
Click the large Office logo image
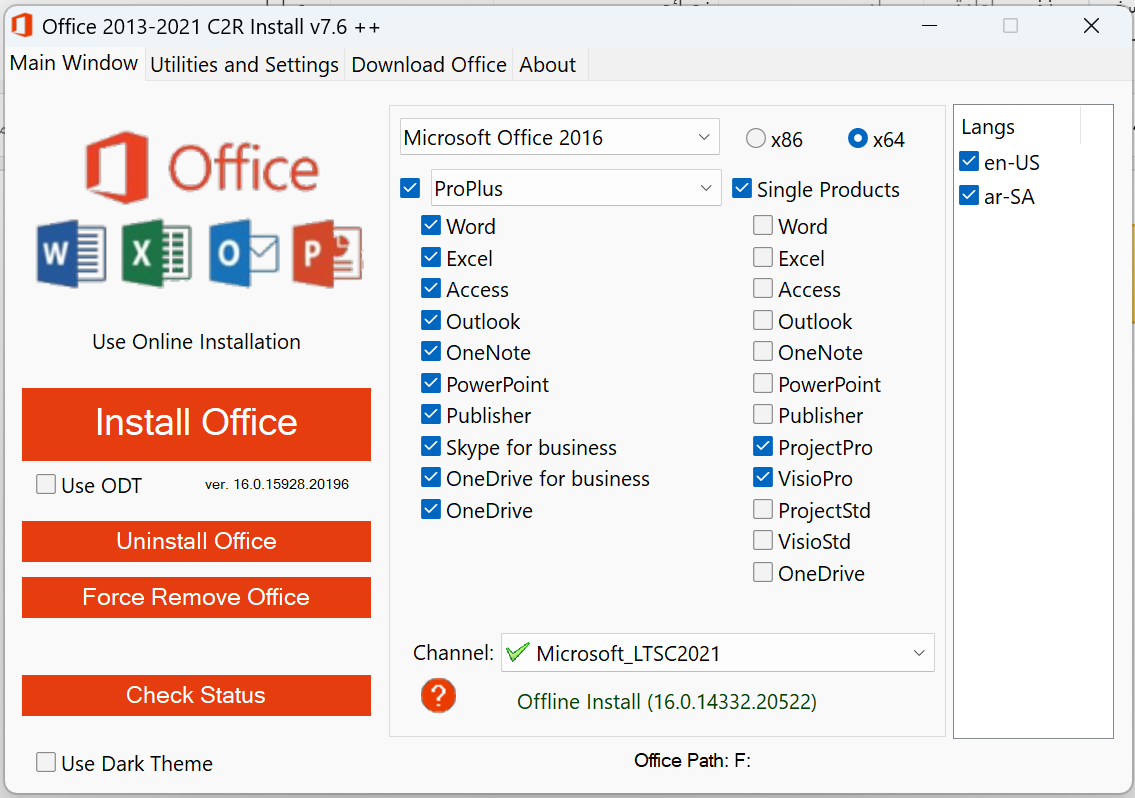click(202, 167)
